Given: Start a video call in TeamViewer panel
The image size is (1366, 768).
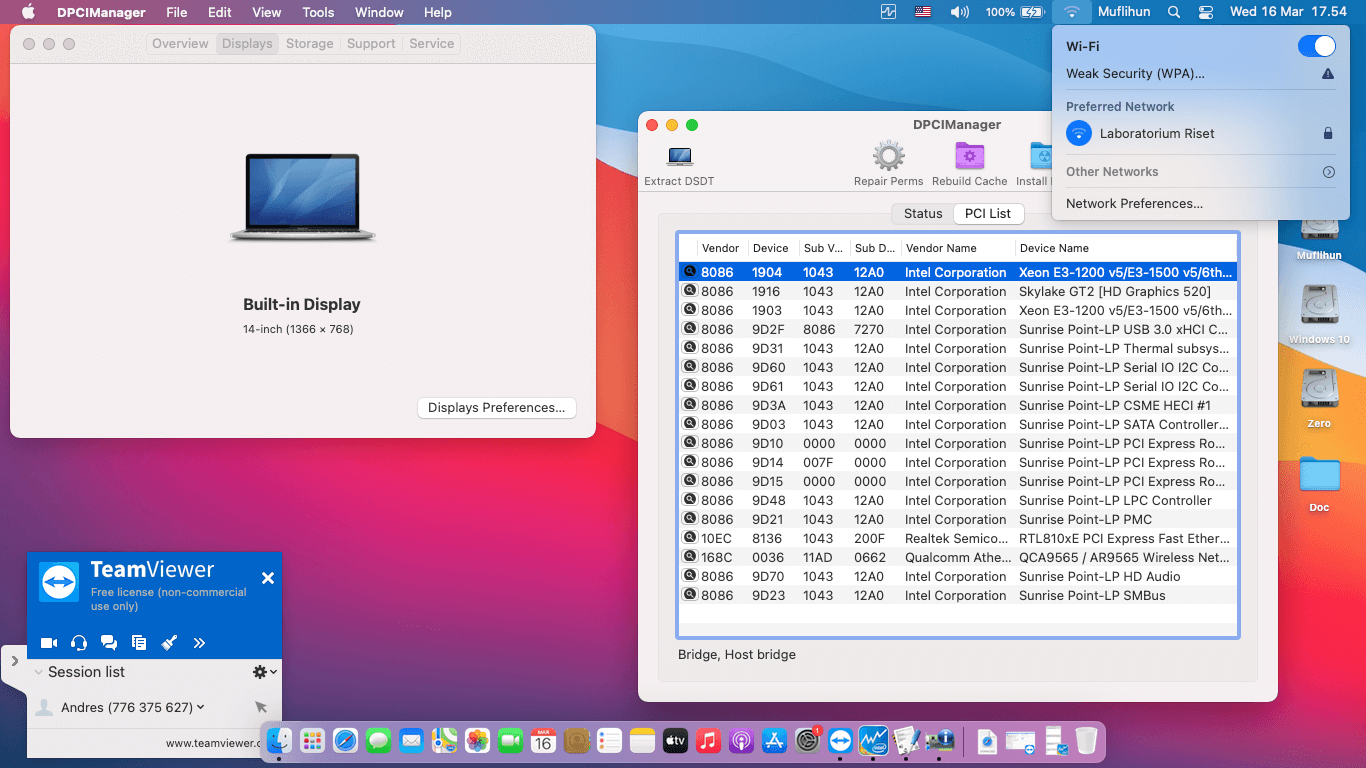Looking at the screenshot, I should (x=49, y=643).
